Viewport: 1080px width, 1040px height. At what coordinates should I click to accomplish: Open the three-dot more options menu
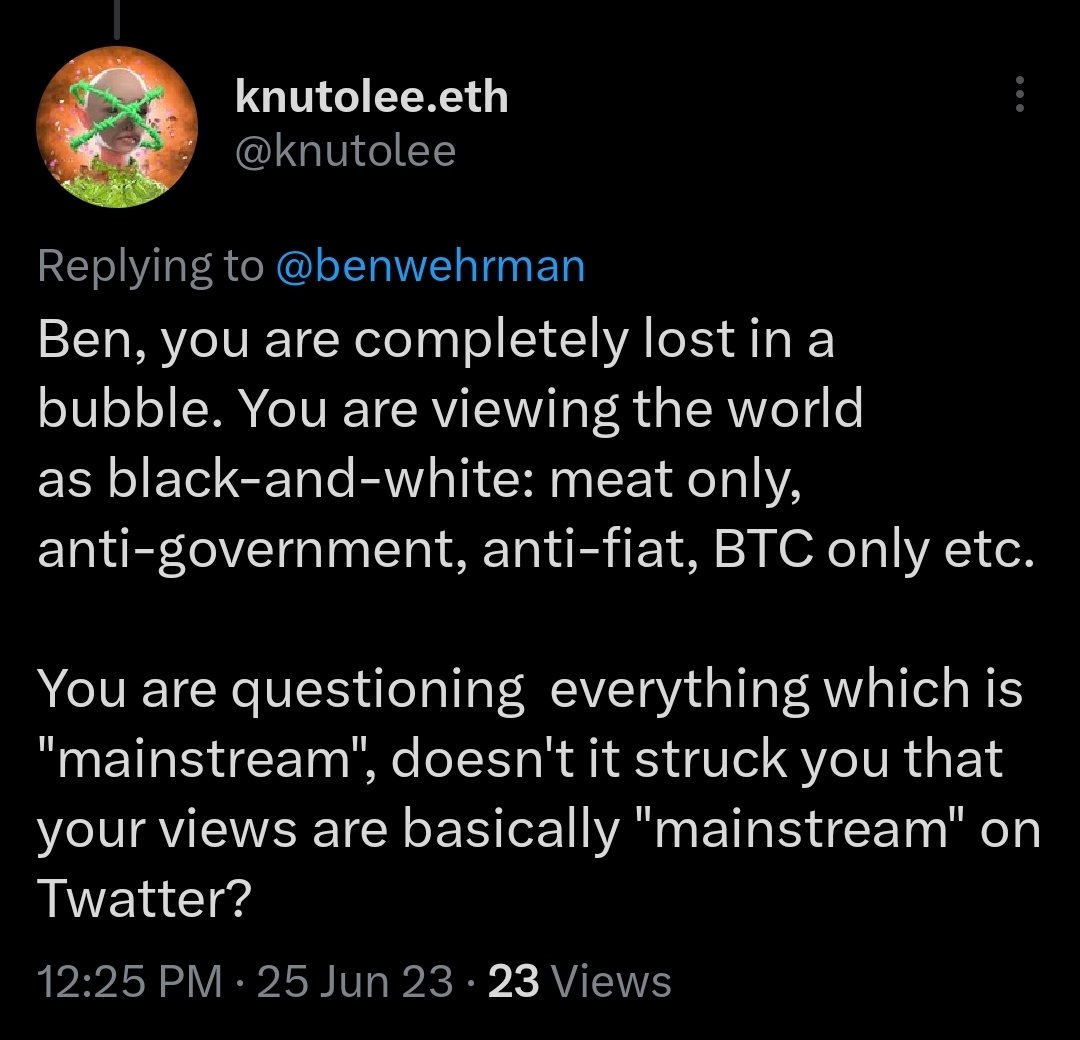click(x=1020, y=95)
